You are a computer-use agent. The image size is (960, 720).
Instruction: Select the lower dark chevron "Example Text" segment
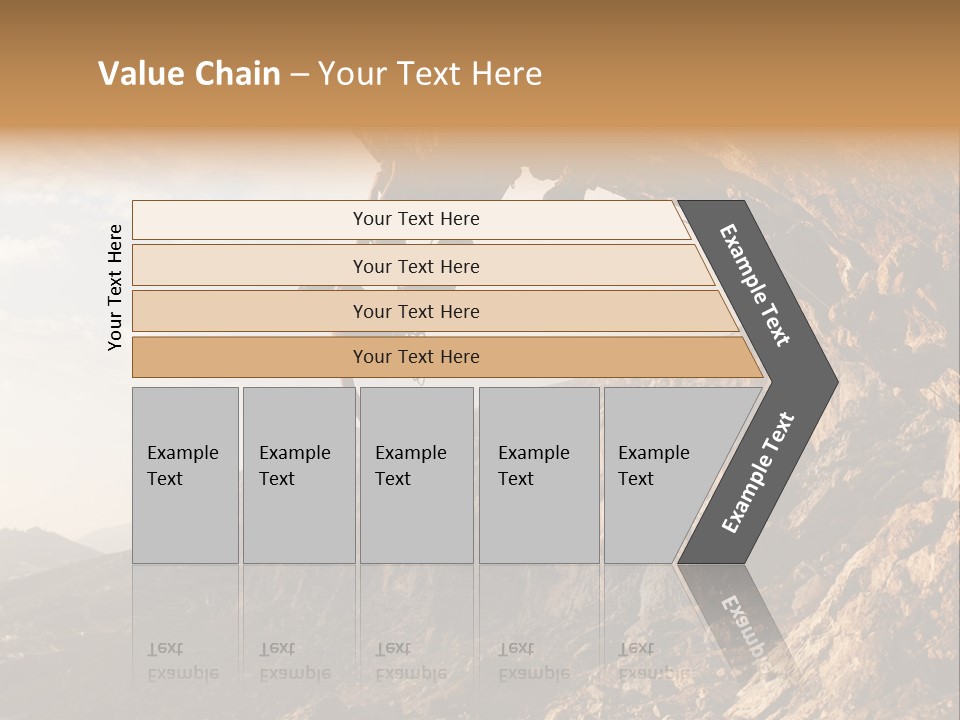pyautogui.click(x=757, y=473)
